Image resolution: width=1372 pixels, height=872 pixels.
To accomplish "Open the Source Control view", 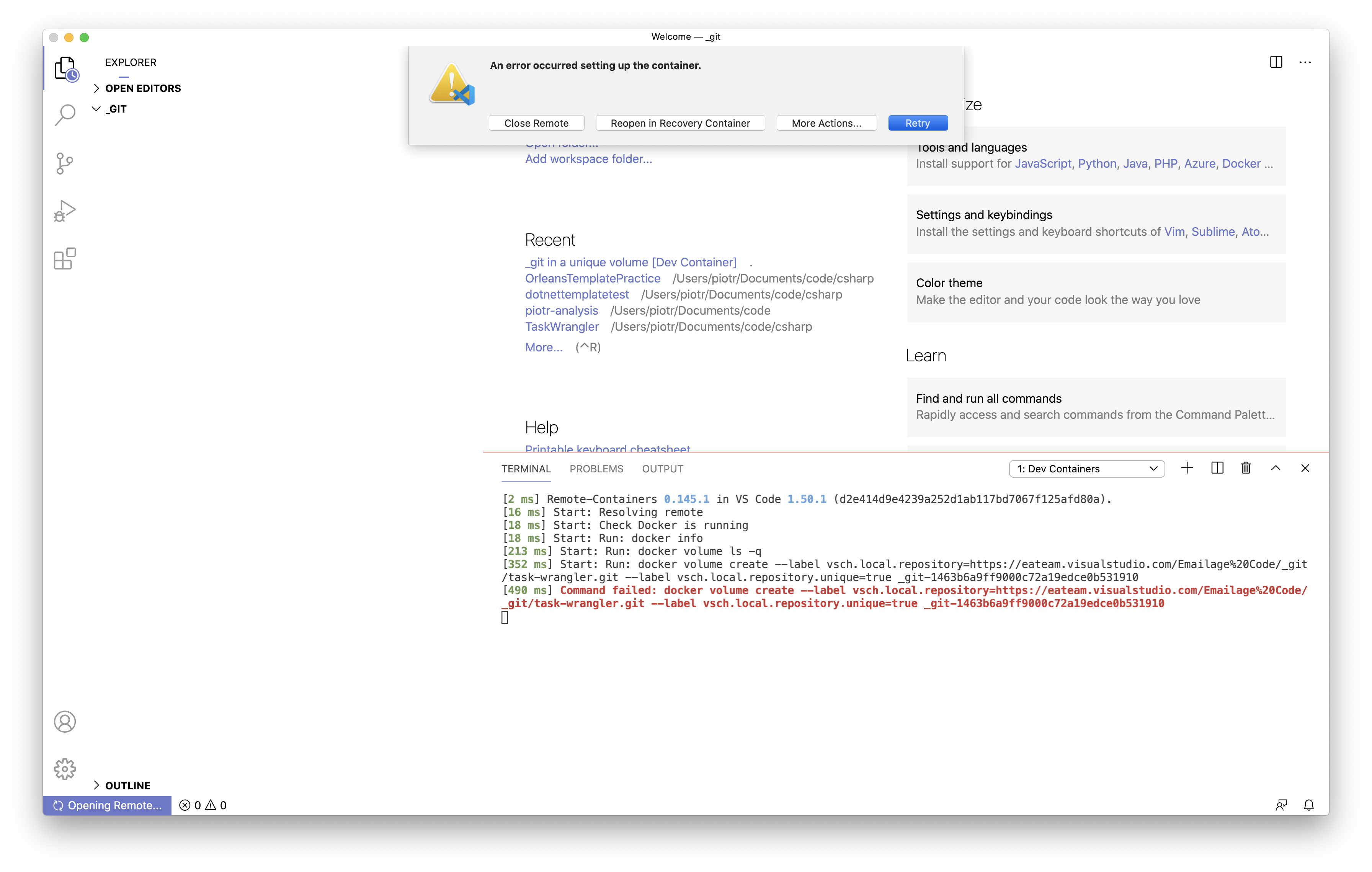I will 65,163.
